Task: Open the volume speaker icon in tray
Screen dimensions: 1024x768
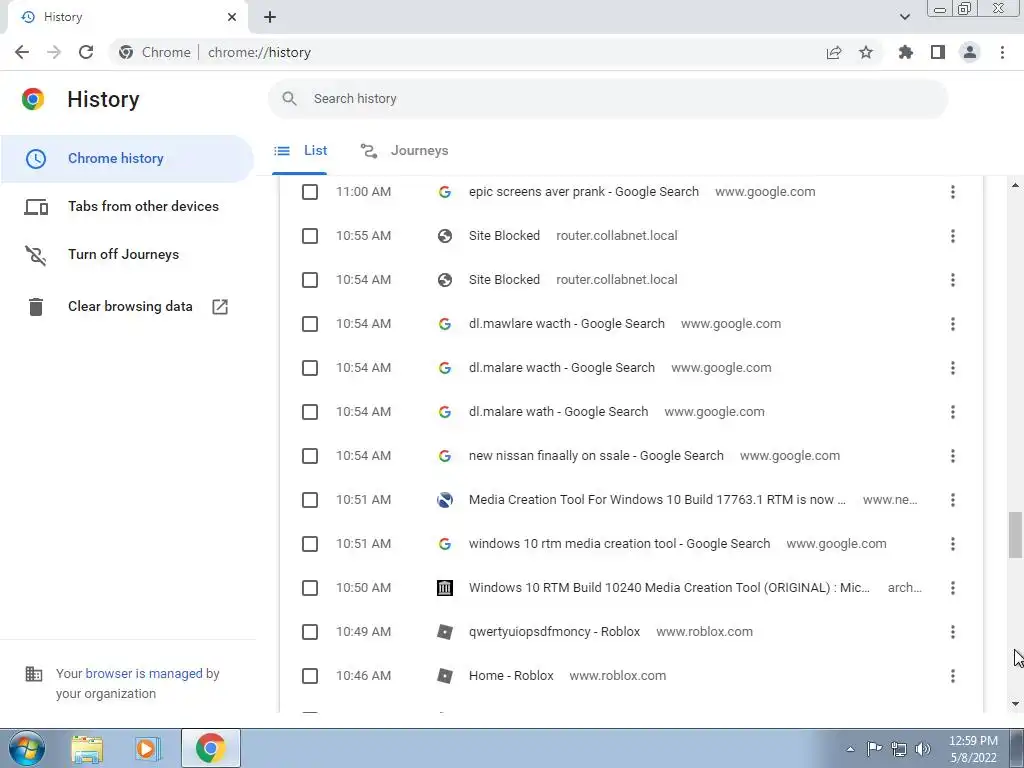Action: coord(923,749)
